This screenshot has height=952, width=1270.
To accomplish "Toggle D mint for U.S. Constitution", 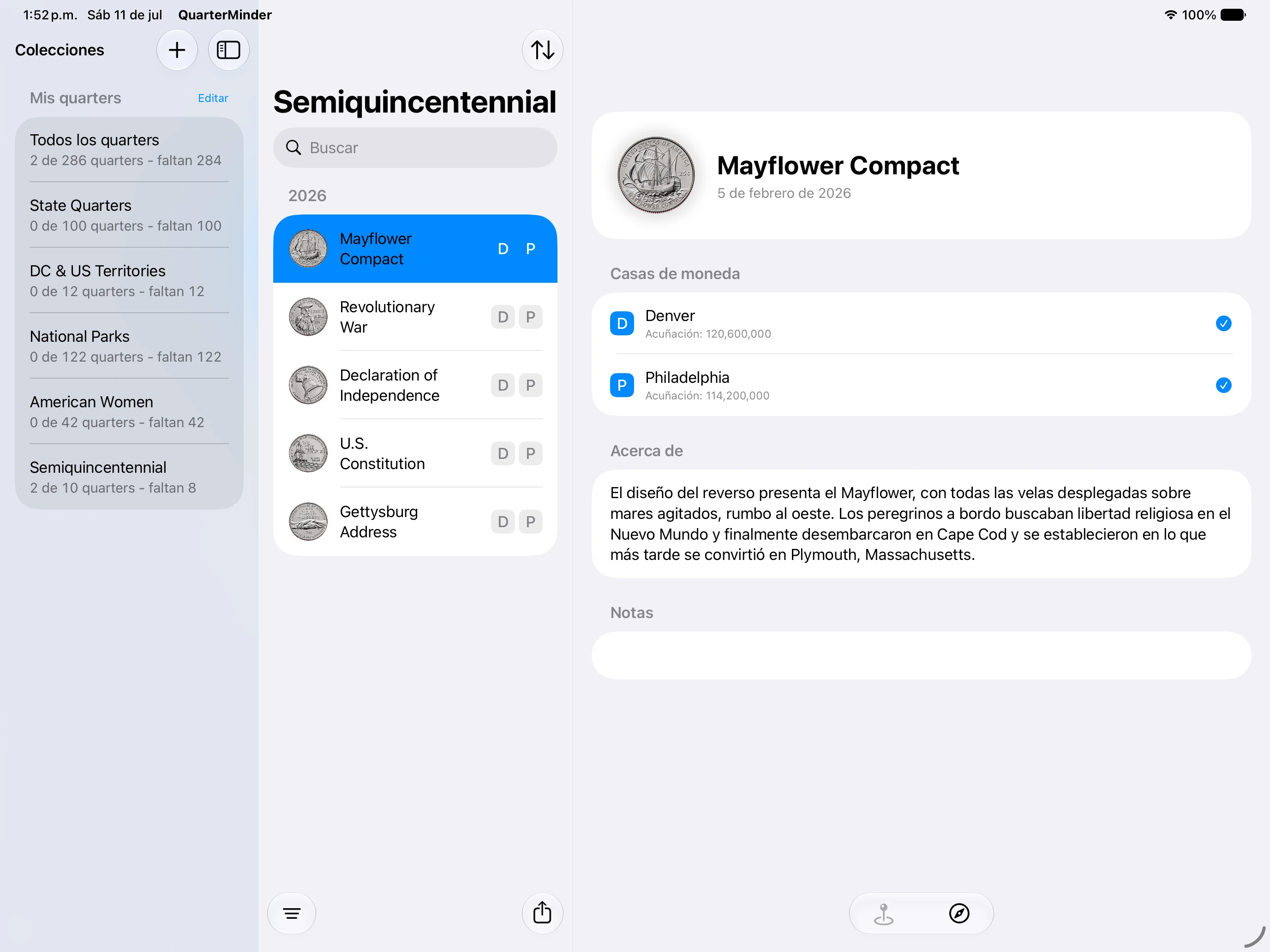I will point(503,453).
